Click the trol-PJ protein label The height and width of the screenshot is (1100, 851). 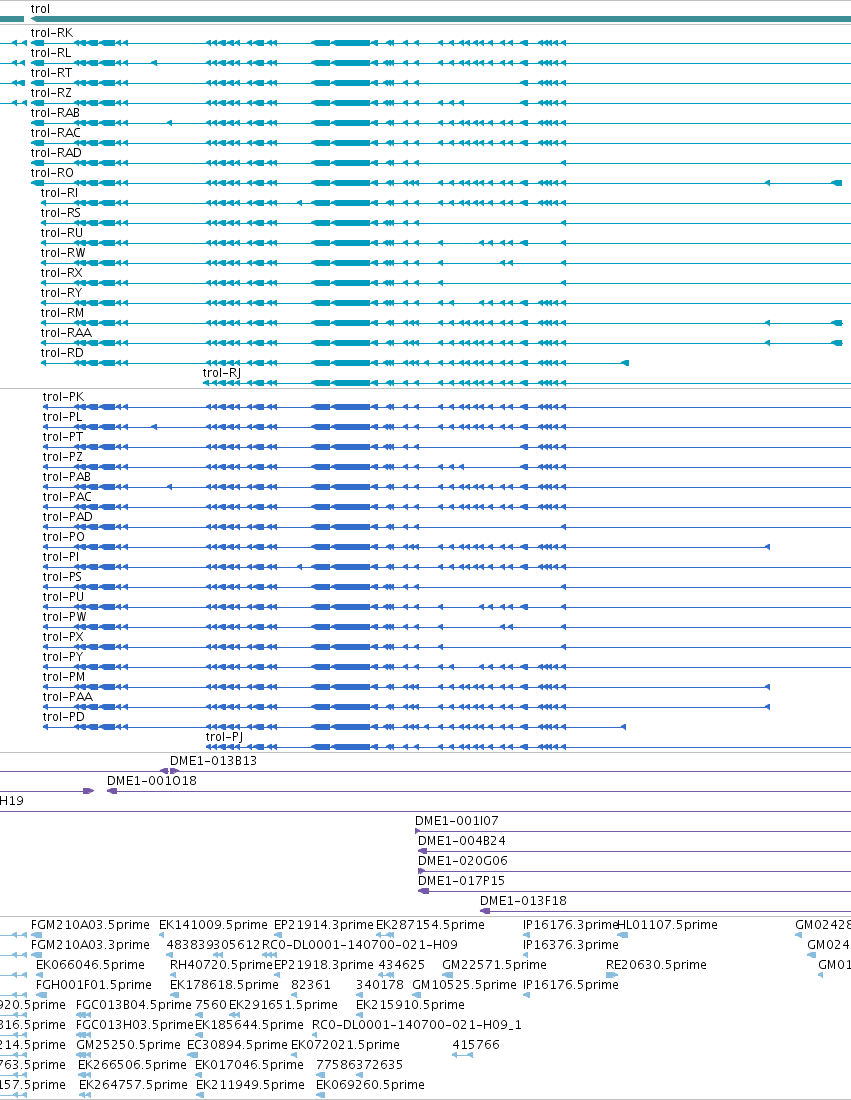click(225, 737)
